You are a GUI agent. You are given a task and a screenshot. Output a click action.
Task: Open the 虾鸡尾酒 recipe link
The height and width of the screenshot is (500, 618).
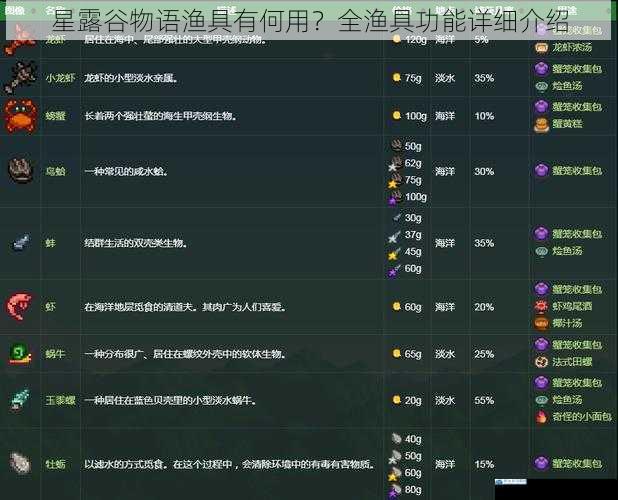(x=572, y=306)
